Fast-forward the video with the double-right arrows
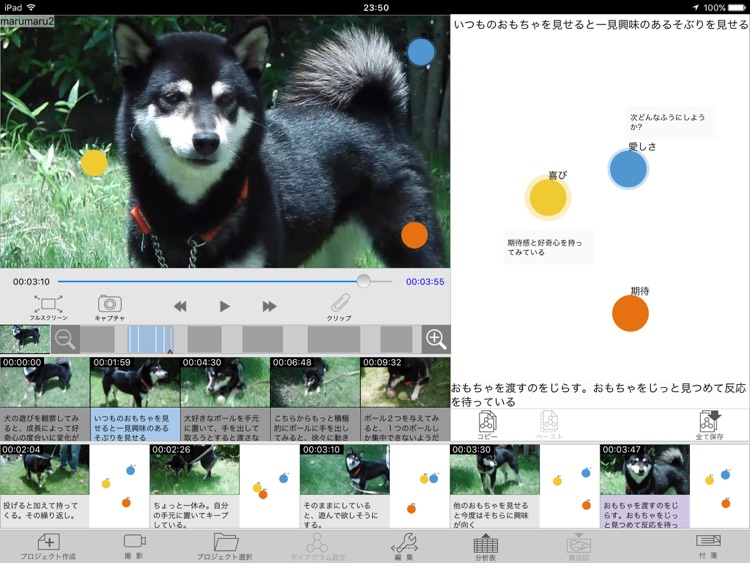 (269, 306)
